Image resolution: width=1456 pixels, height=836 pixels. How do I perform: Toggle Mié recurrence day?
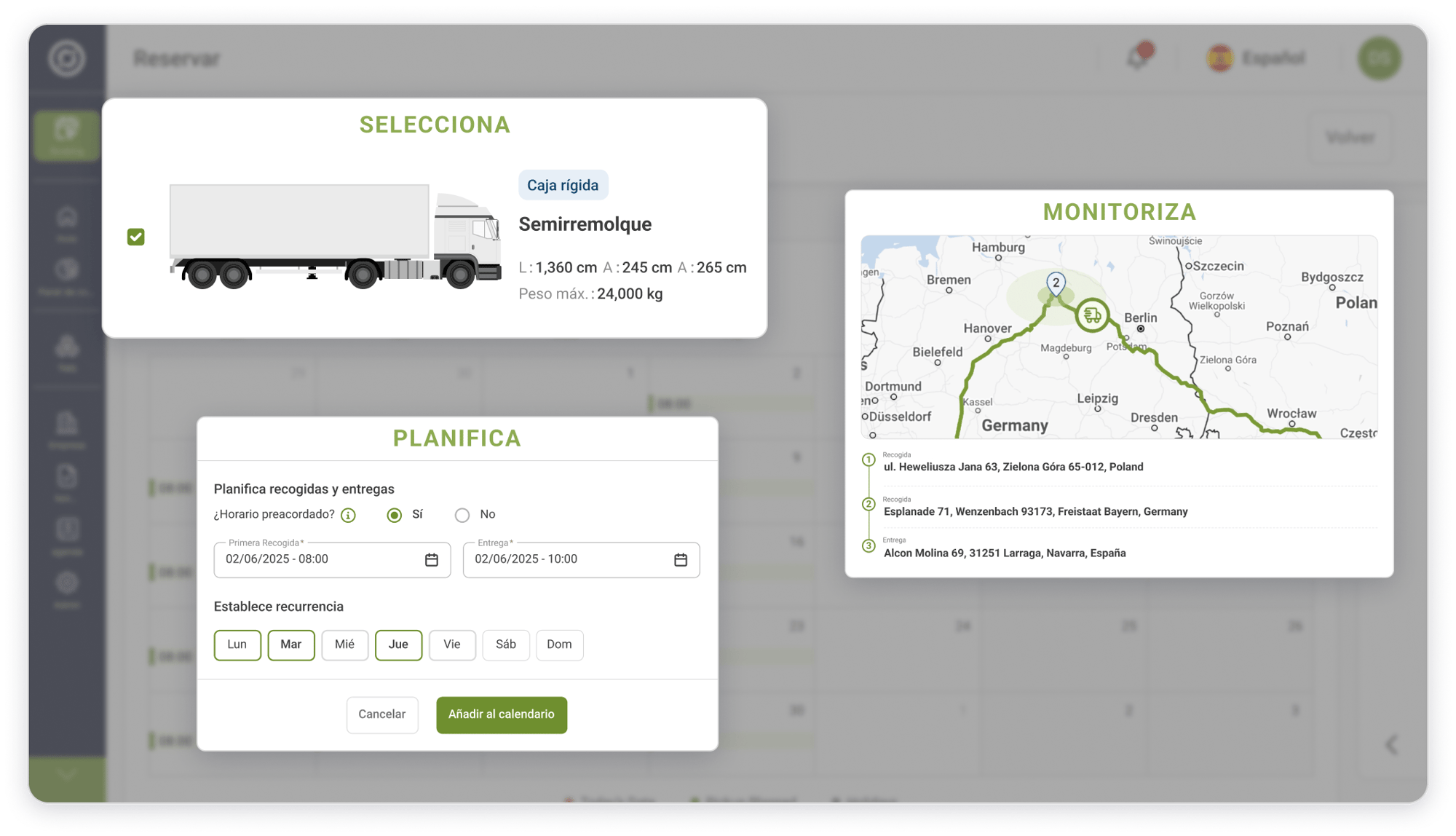click(344, 644)
